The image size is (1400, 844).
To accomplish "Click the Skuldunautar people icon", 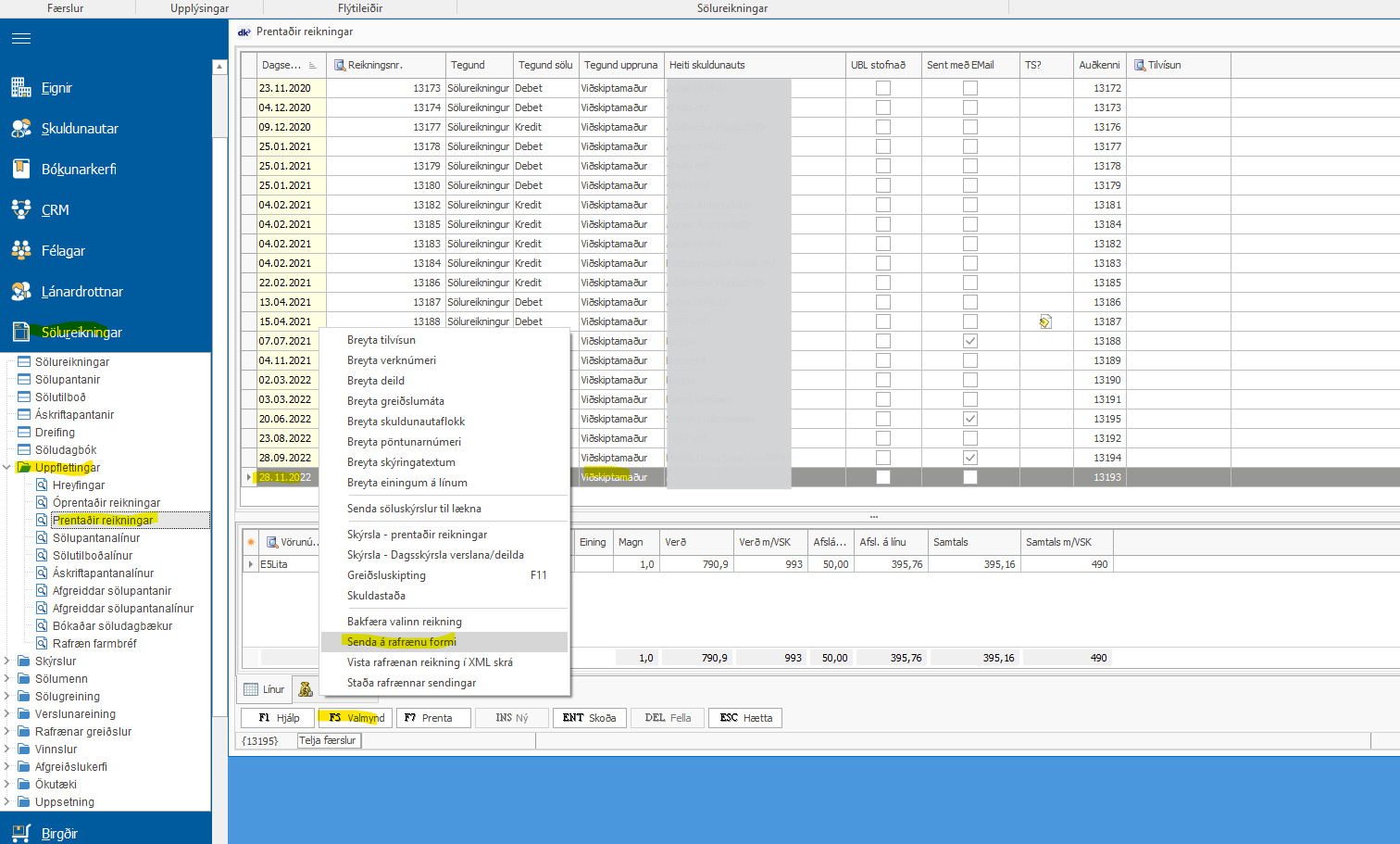I will (x=20, y=129).
